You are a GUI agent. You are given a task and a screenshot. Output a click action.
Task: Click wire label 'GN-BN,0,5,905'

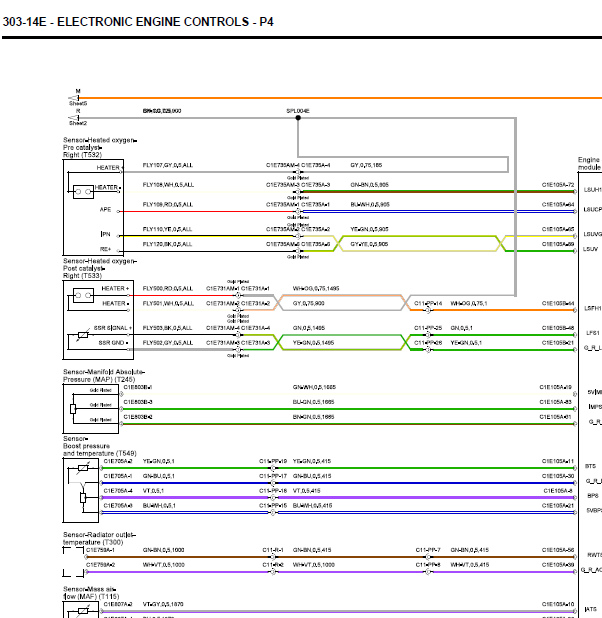point(369,185)
